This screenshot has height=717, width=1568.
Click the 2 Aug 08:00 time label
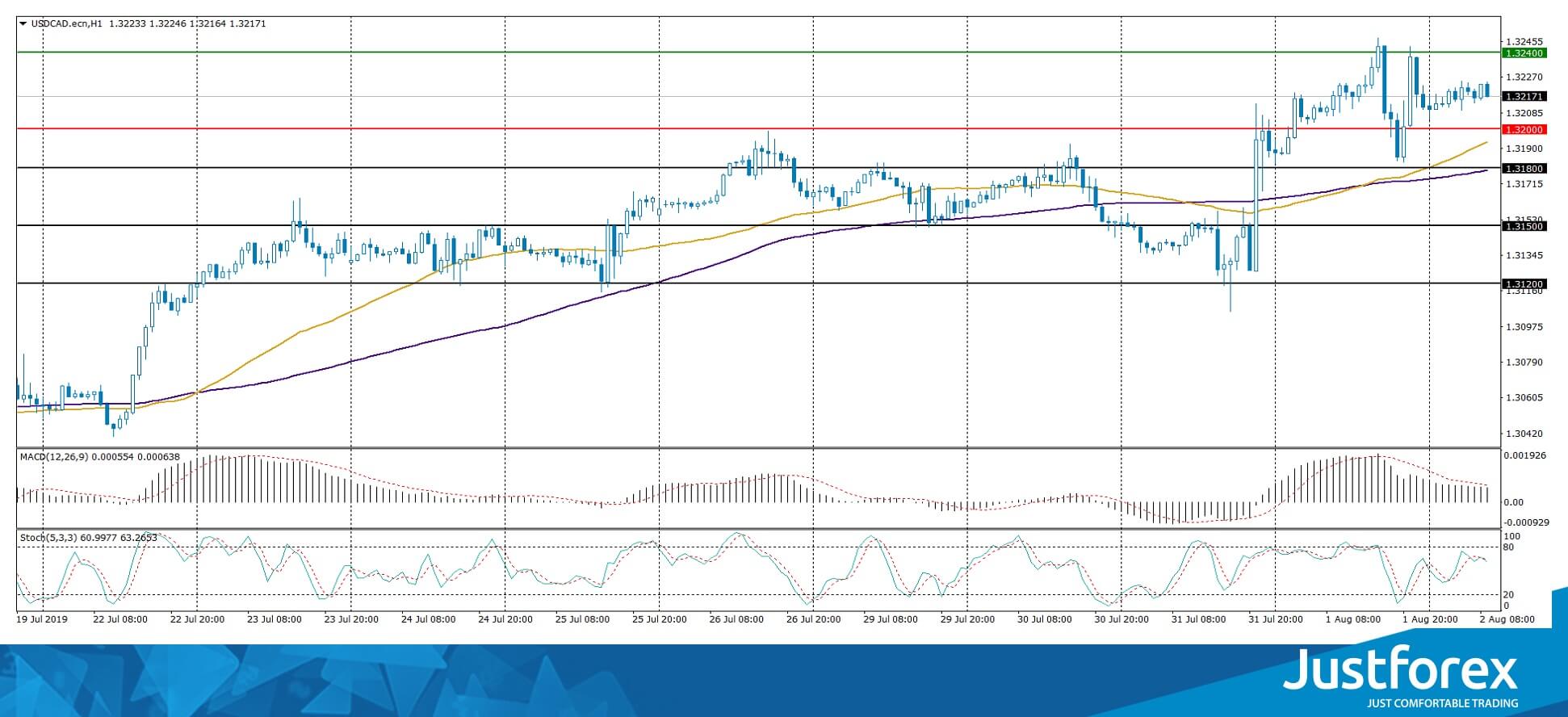point(1507,619)
